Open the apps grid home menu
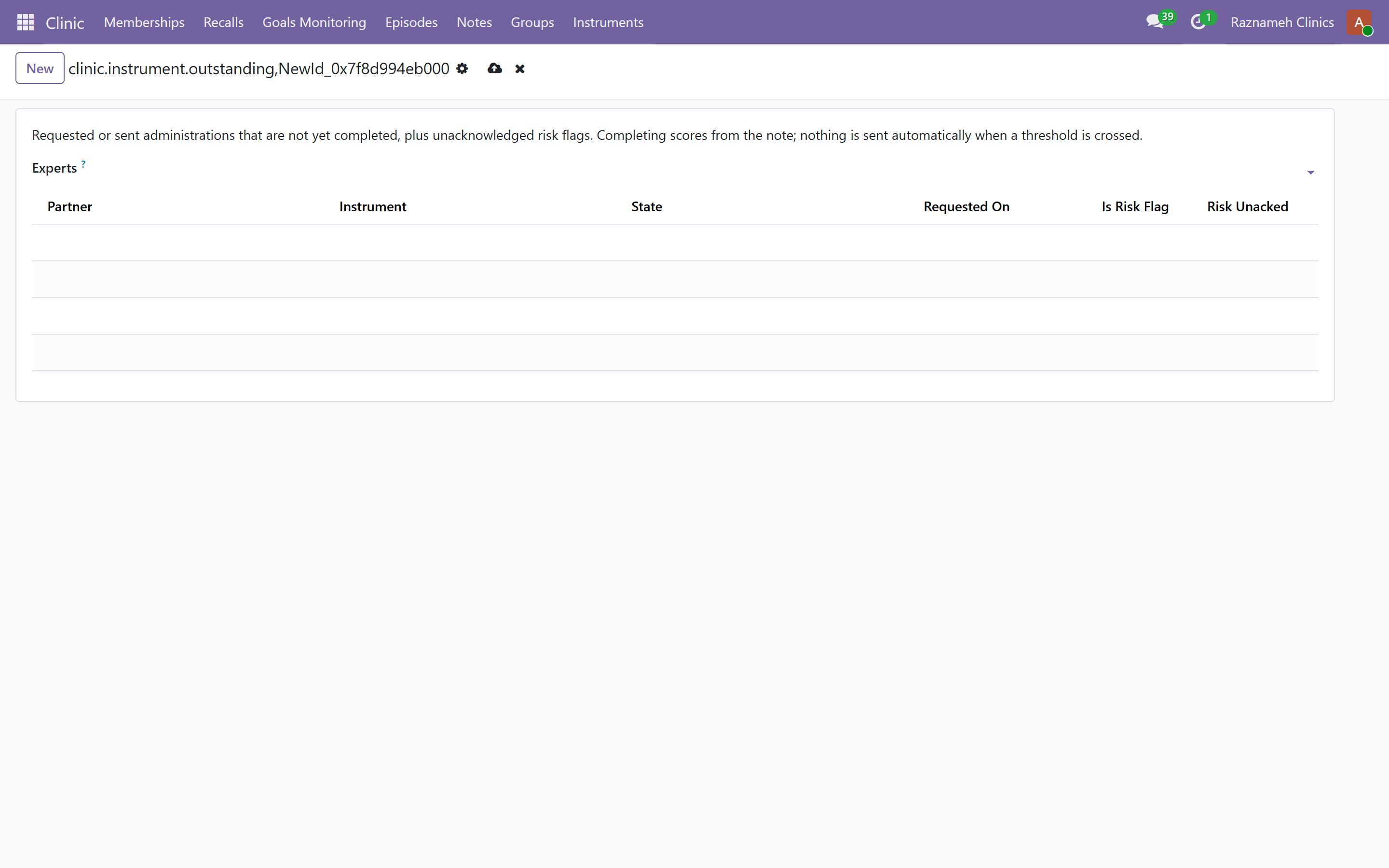The image size is (1389, 868). (26, 22)
